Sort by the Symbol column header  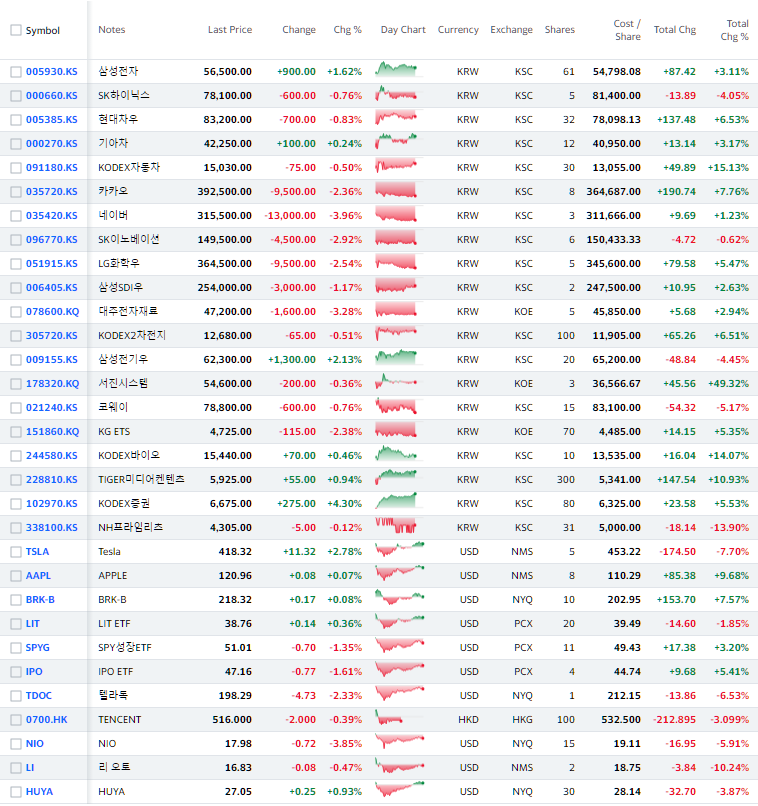43,30
